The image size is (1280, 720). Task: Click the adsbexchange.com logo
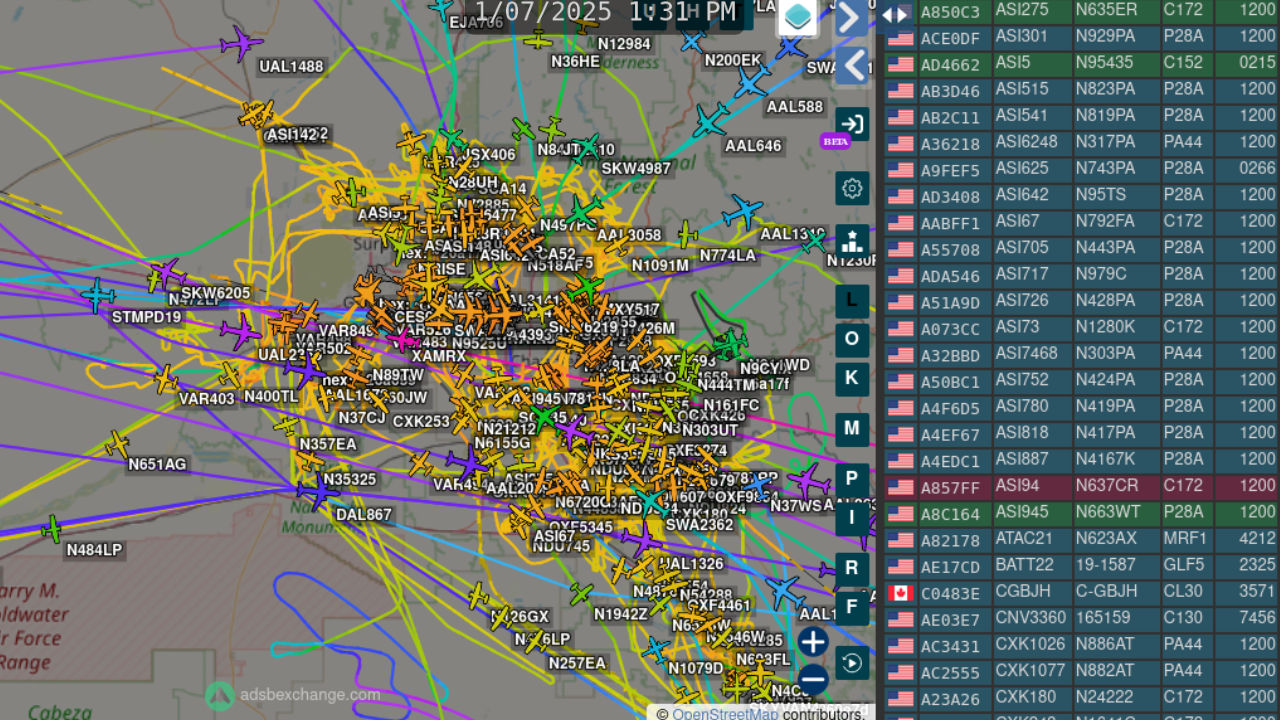coord(293,695)
